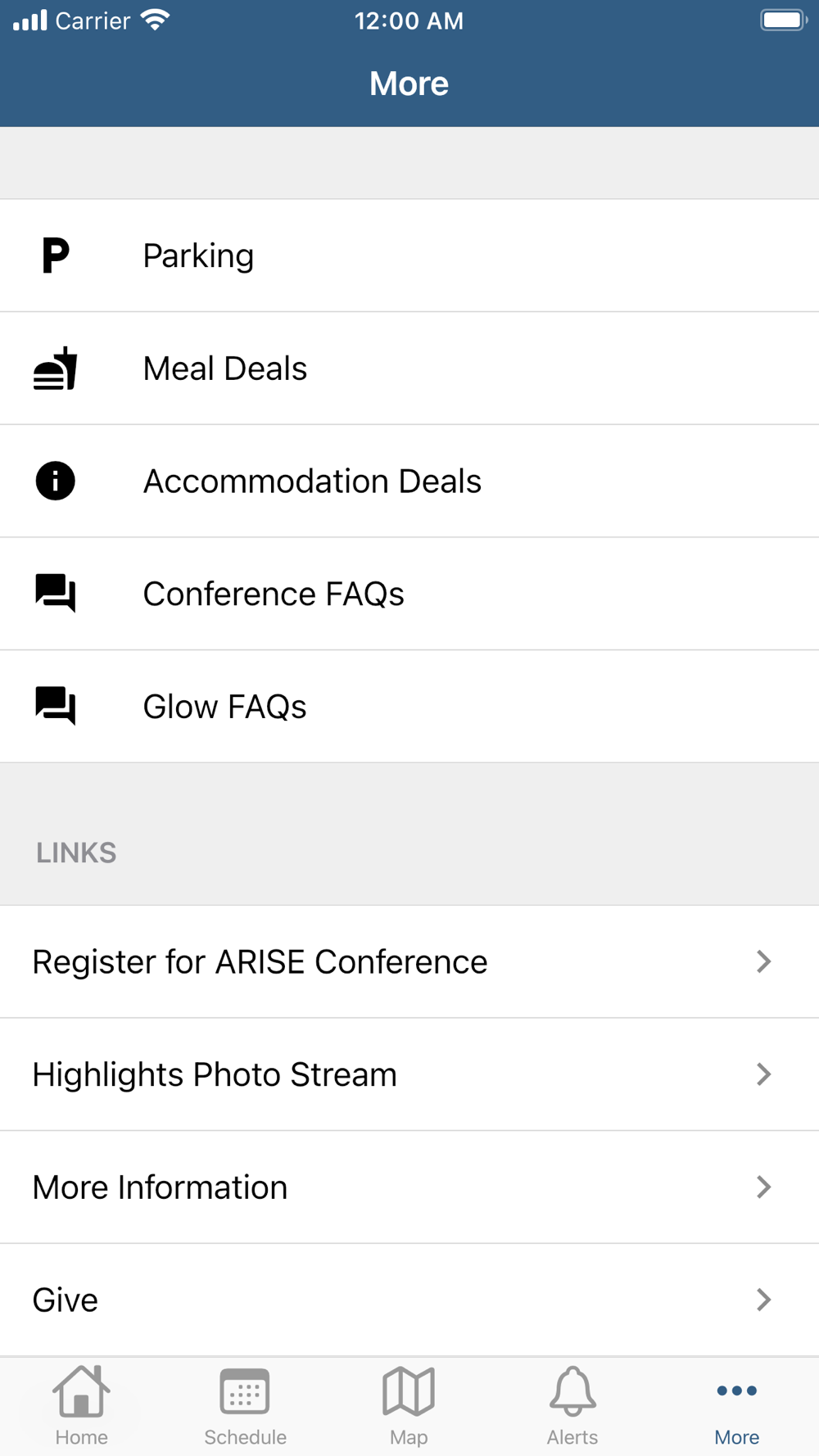Tap chevron next to Highlights Photo Stream
The height and width of the screenshot is (1456, 819).
pos(763,1074)
